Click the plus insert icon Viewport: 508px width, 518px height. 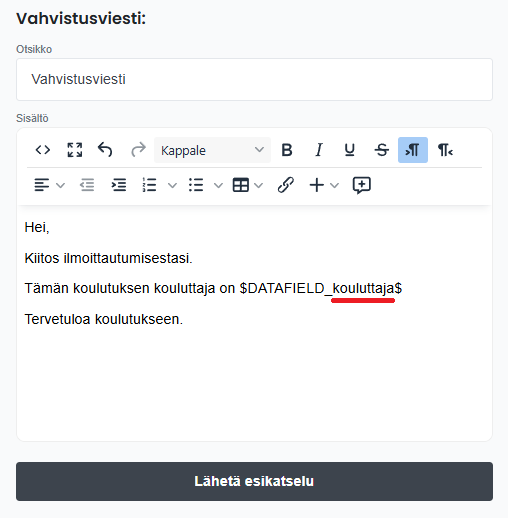coord(317,185)
